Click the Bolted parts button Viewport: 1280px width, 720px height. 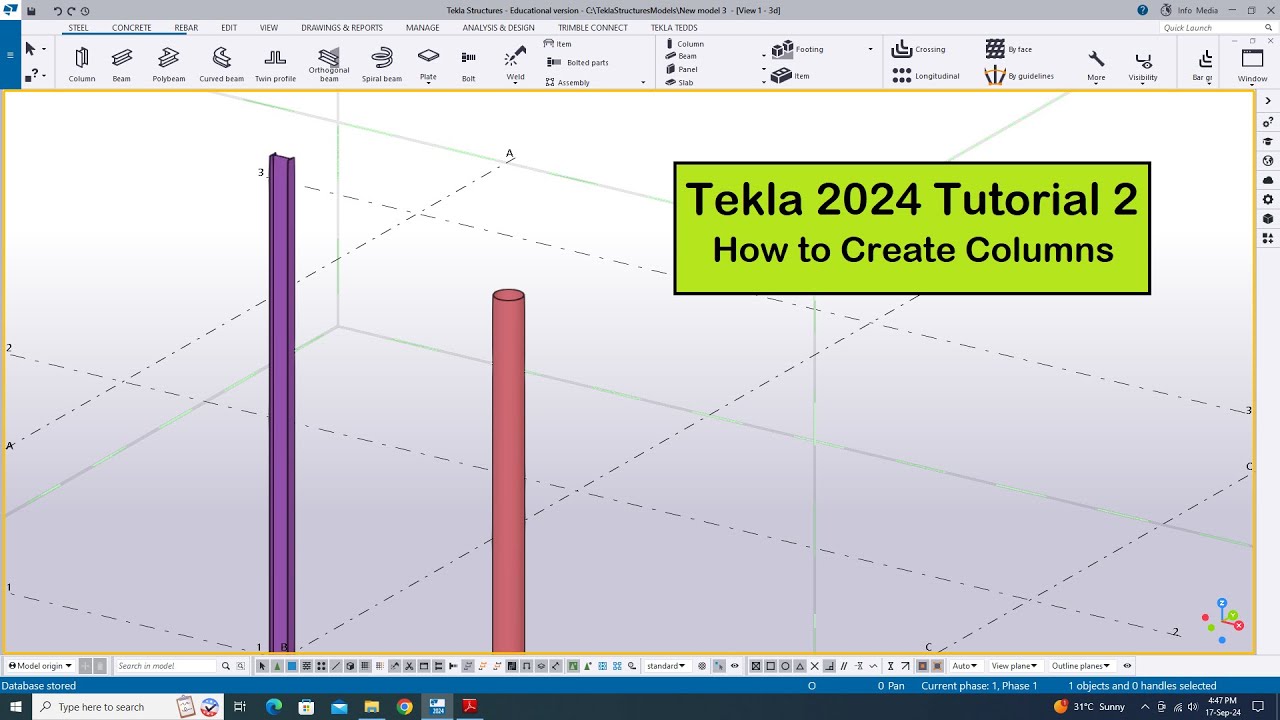click(x=578, y=63)
